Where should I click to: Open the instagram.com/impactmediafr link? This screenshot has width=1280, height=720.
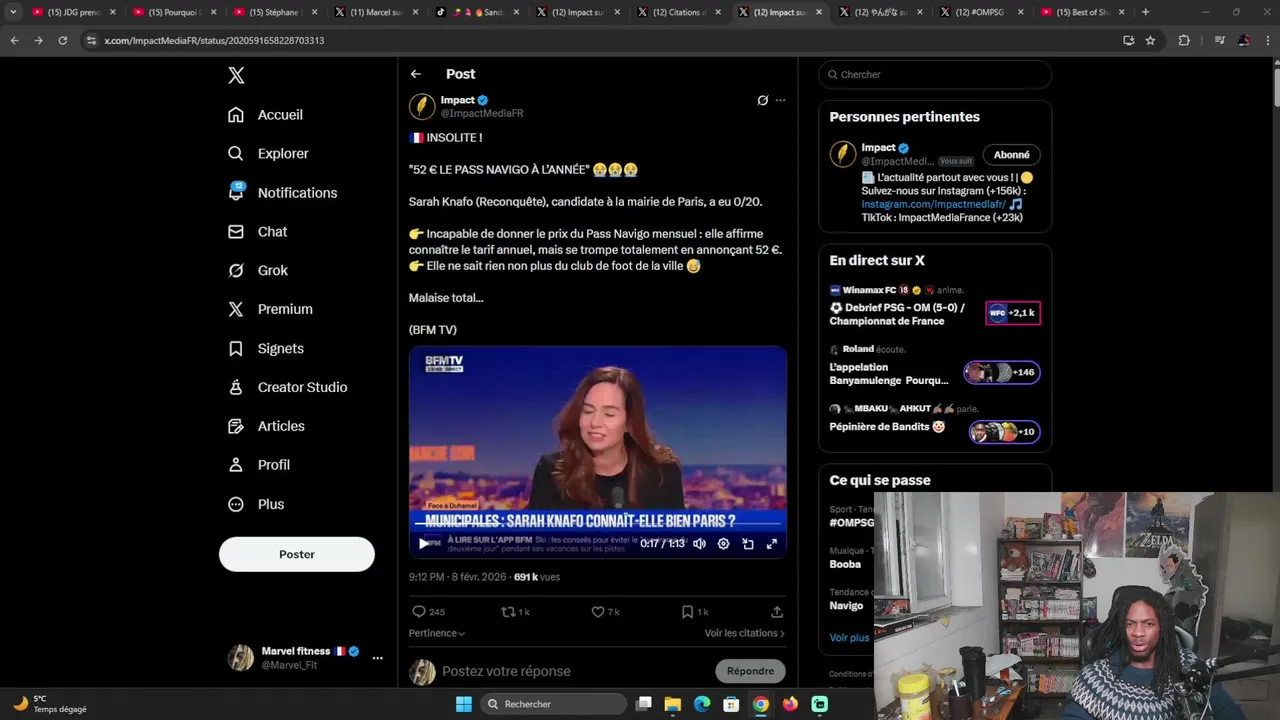pyautogui.click(x=934, y=204)
